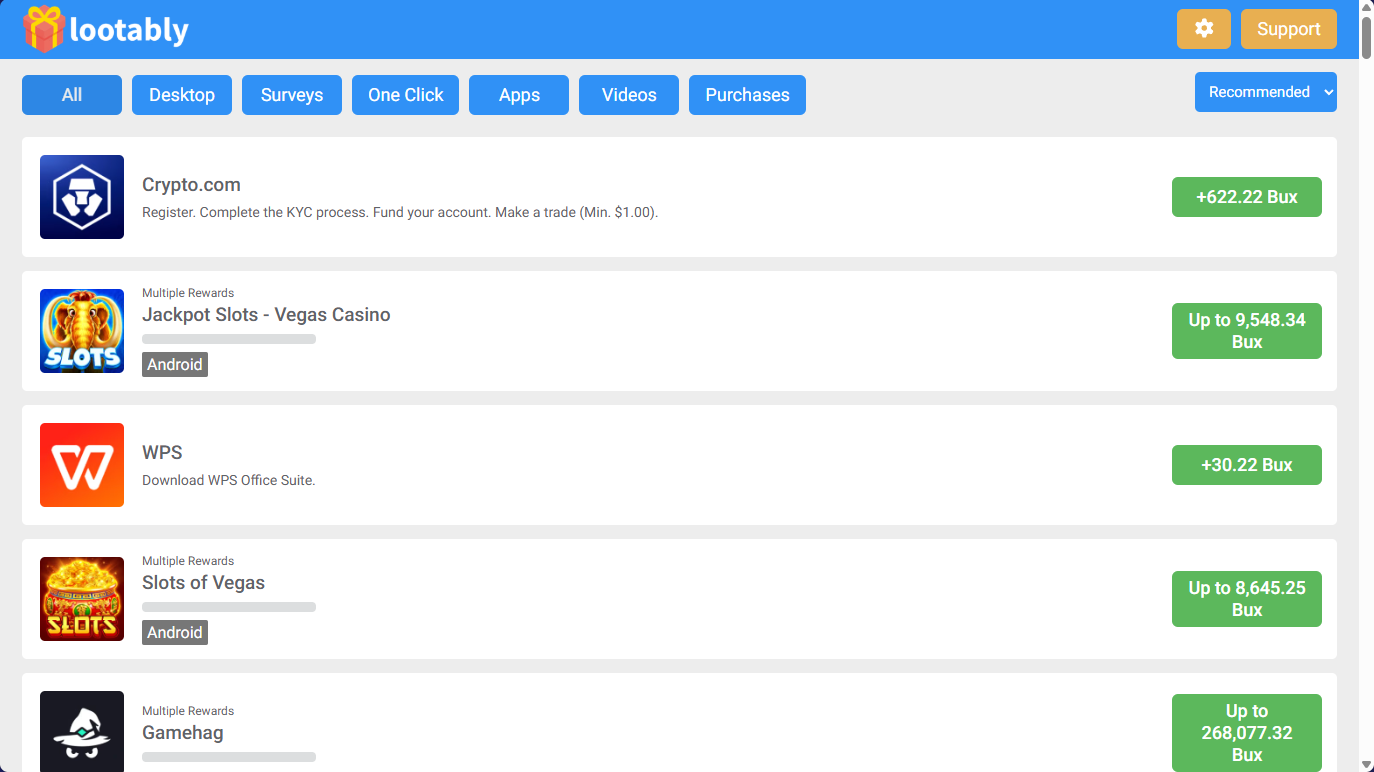Screen dimensions: 1374x772
Task: Expand the Recommended sort dropdown
Action: (1266, 92)
